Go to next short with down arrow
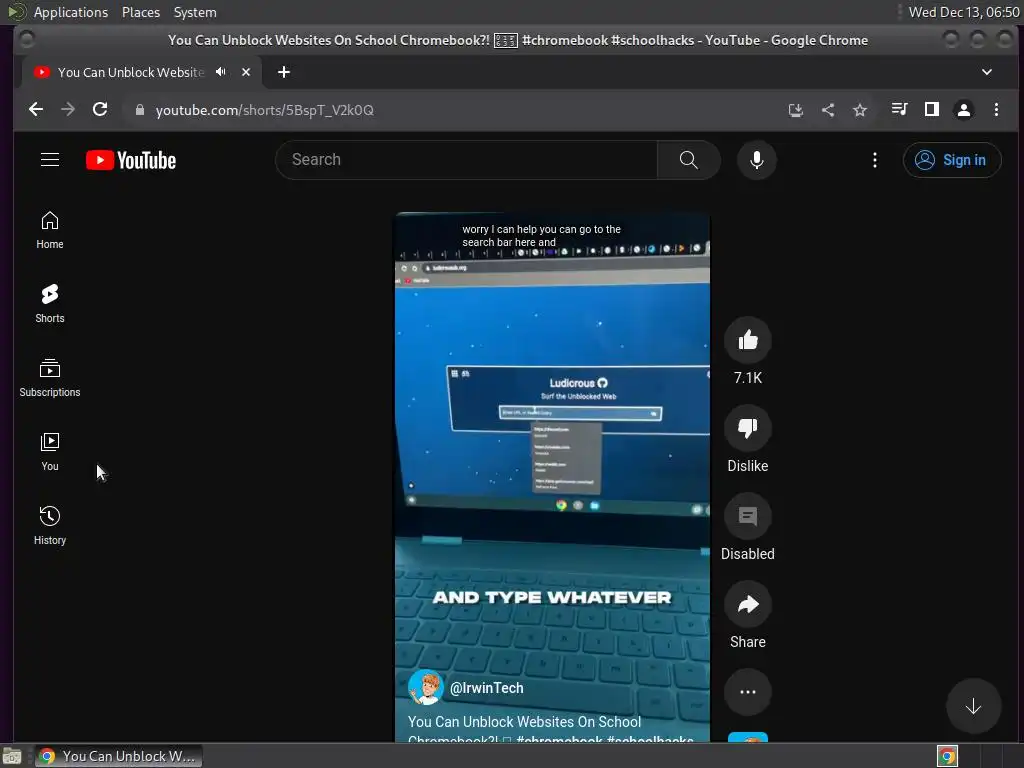This screenshot has height=768, width=1024. pos(973,706)
